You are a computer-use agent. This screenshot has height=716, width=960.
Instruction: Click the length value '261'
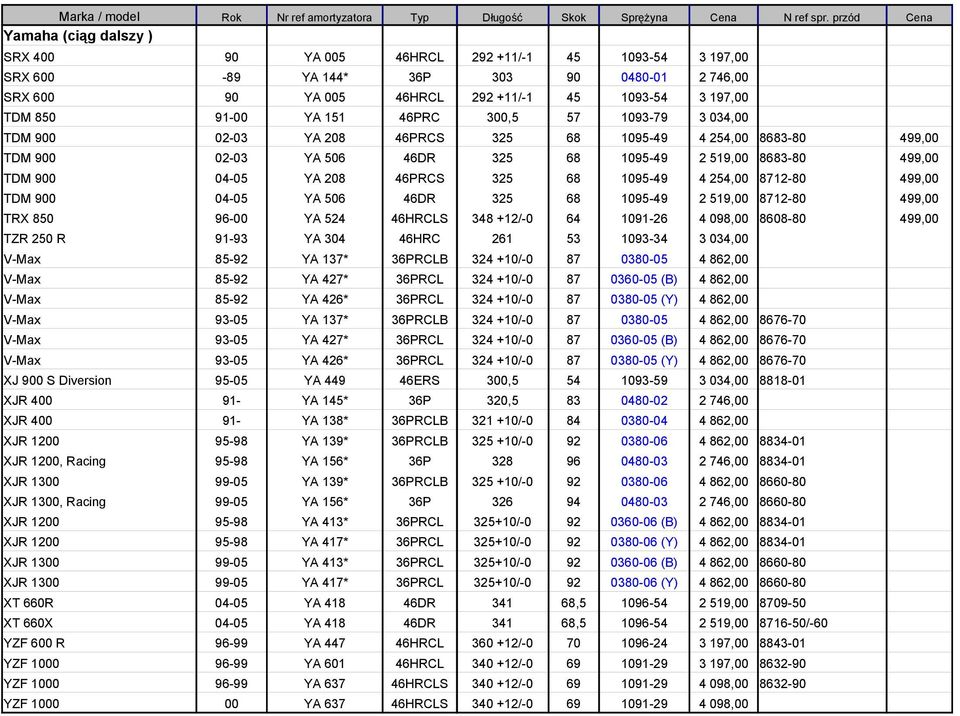[502, 239]
